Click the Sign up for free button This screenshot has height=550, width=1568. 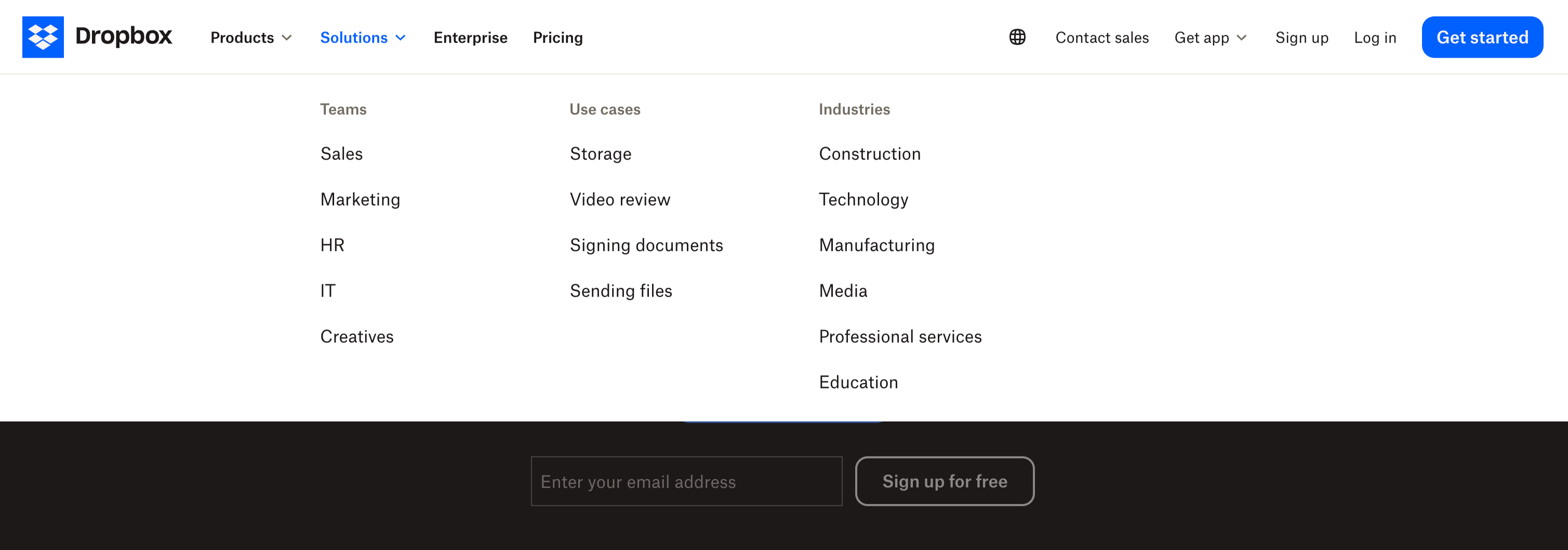point(944,481)
